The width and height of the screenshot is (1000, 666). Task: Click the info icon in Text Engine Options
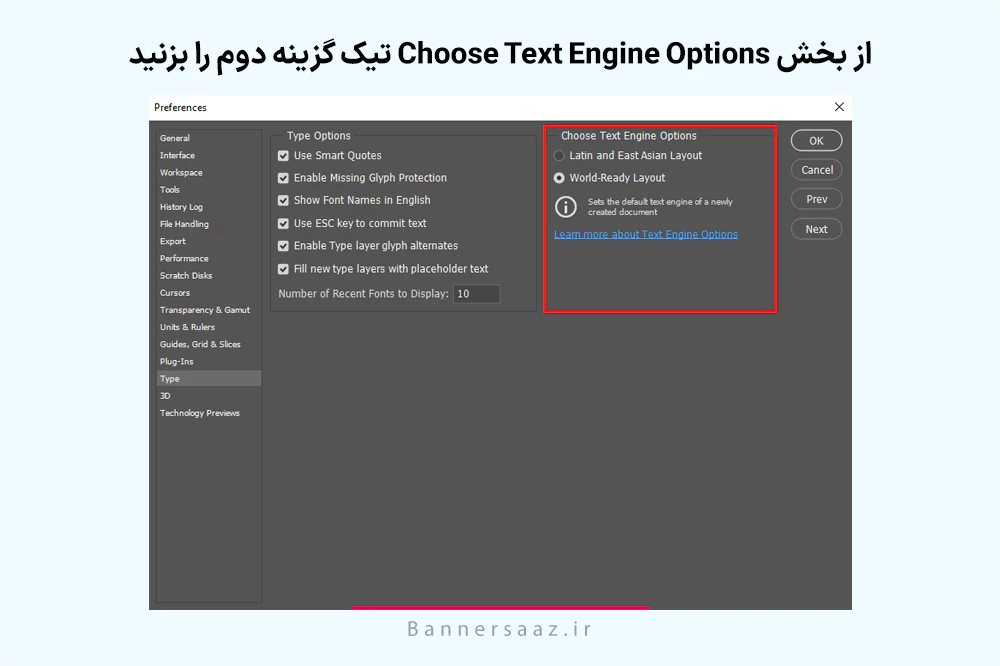pyautogui.click(x=566, y=207)
